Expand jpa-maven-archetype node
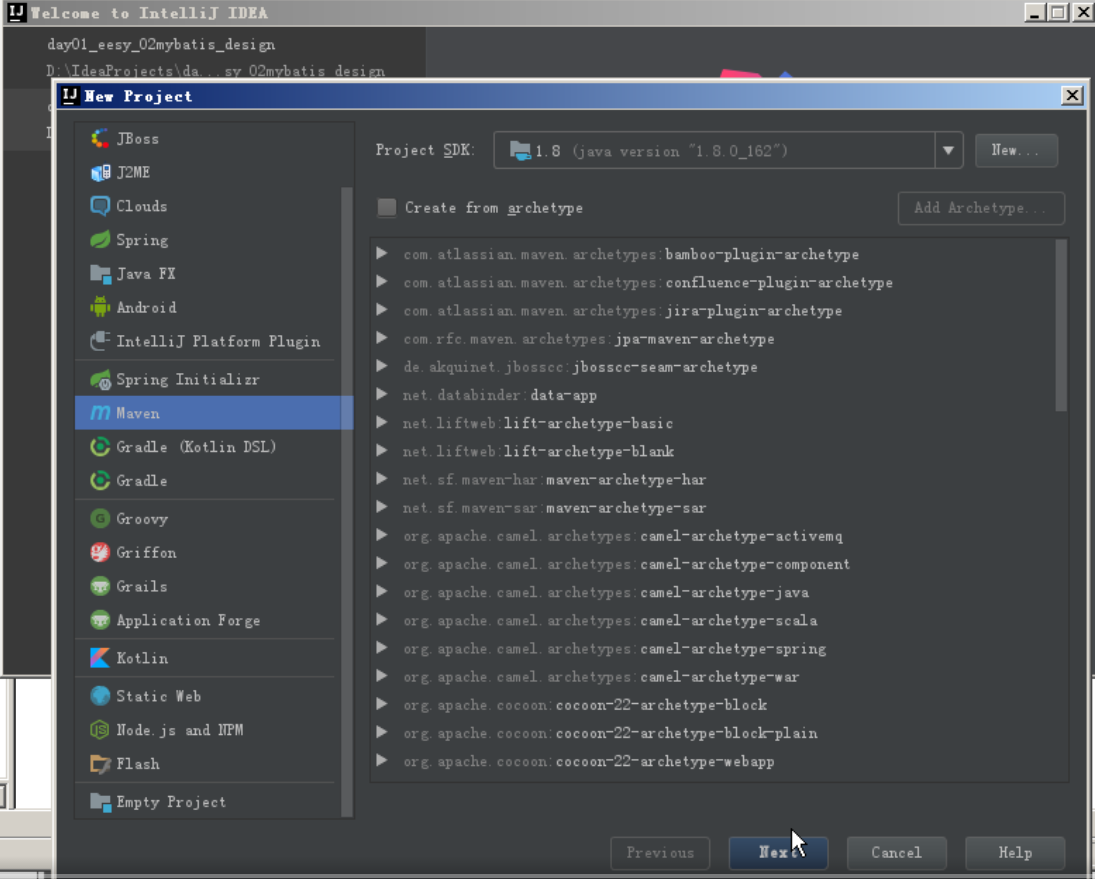This screenshot has width=1095, height=879. coord(382,338)
